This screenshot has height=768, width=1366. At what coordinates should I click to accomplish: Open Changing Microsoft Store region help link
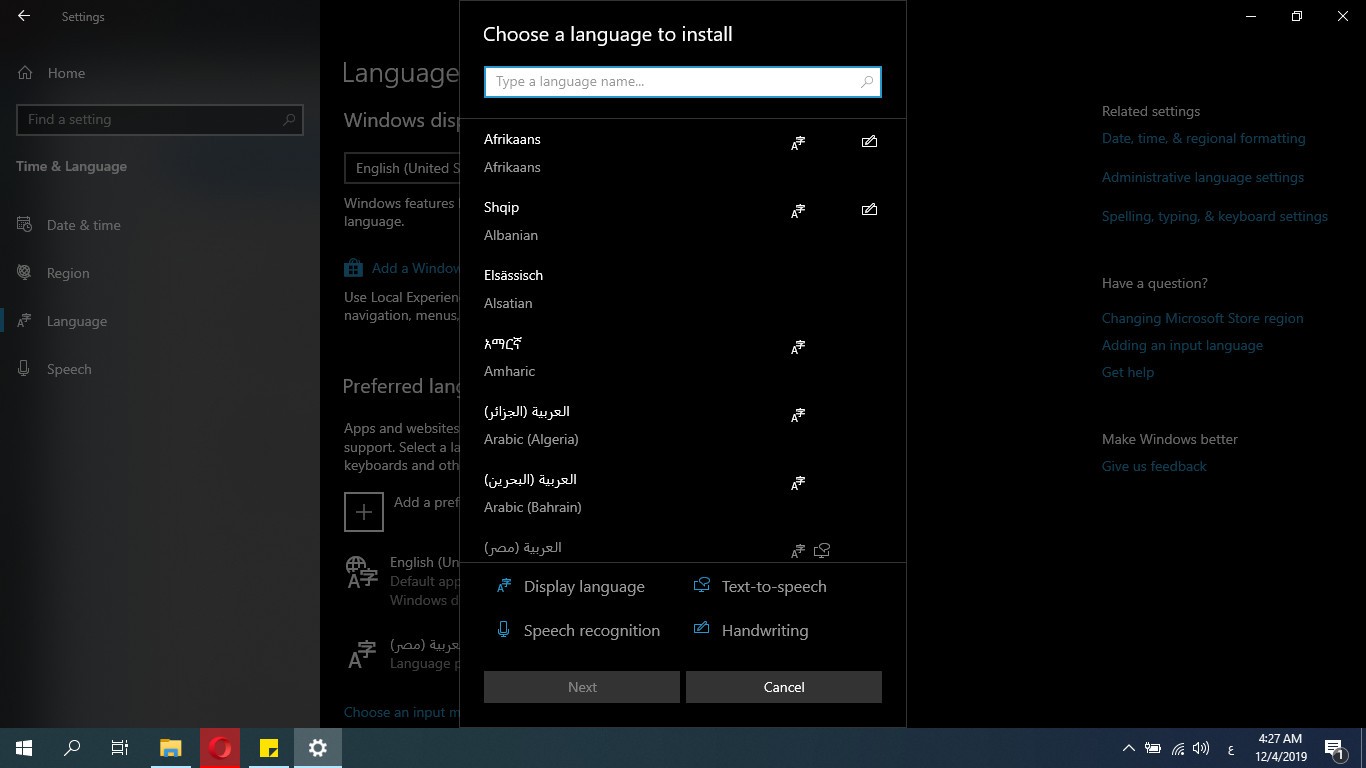click(x=1202, y=318)
